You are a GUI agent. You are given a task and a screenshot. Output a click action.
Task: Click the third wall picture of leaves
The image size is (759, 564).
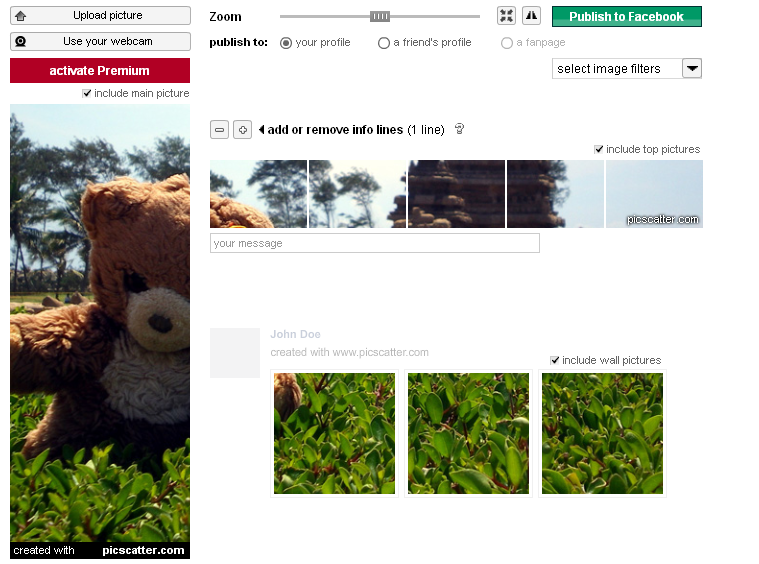[x=603, y=433]
